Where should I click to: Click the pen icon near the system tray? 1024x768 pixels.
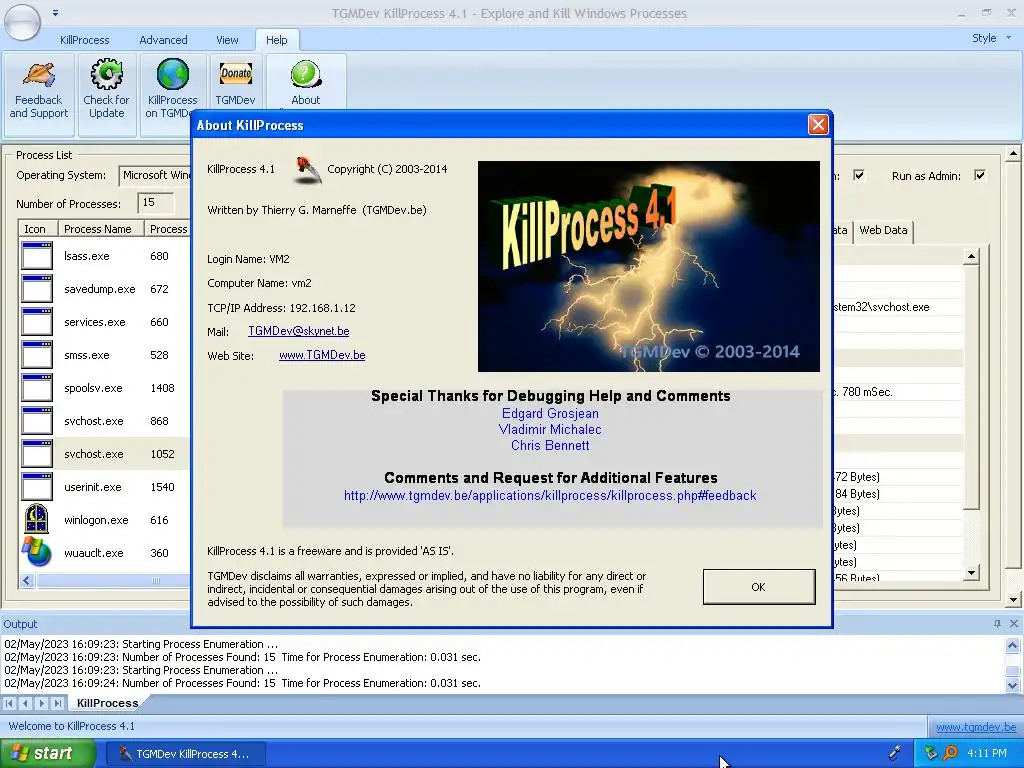coord(895,753)
